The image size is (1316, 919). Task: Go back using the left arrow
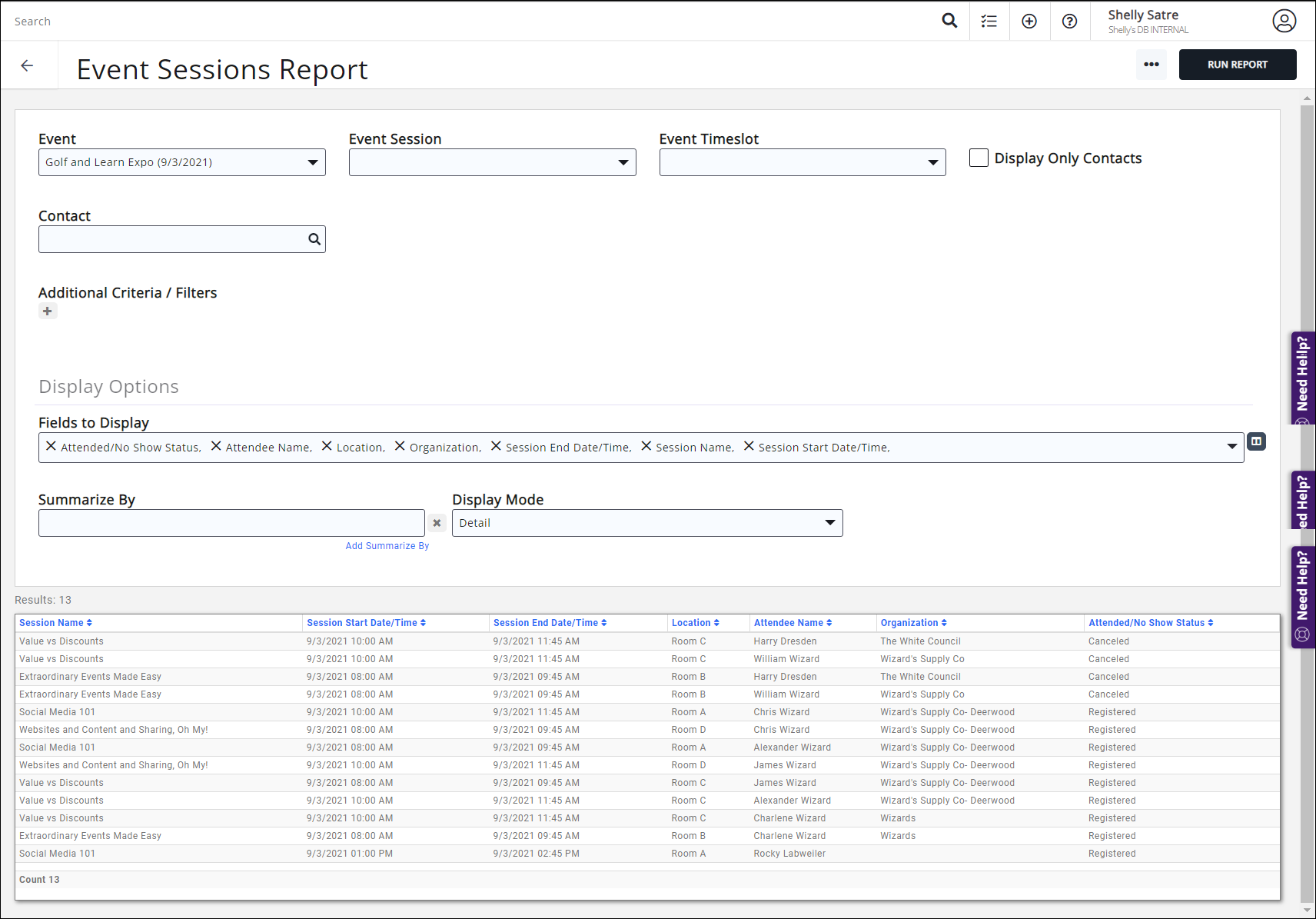(x=28, y=66)
